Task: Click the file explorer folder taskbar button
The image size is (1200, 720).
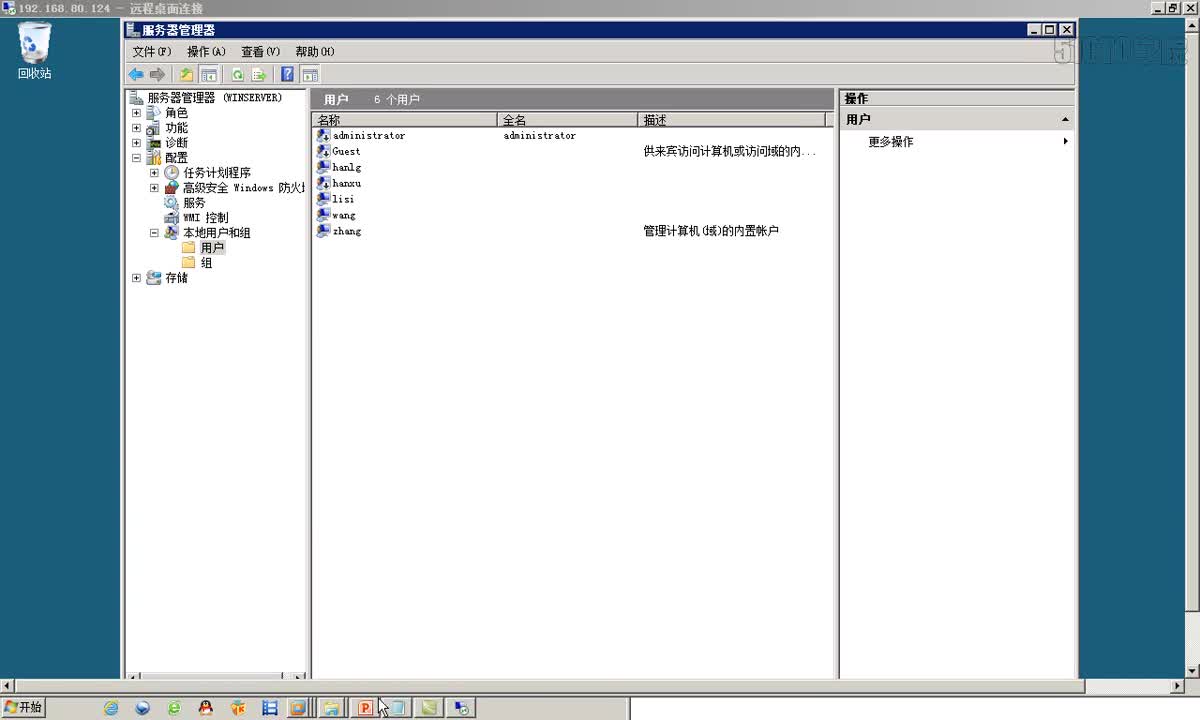Action: [332, 708]
